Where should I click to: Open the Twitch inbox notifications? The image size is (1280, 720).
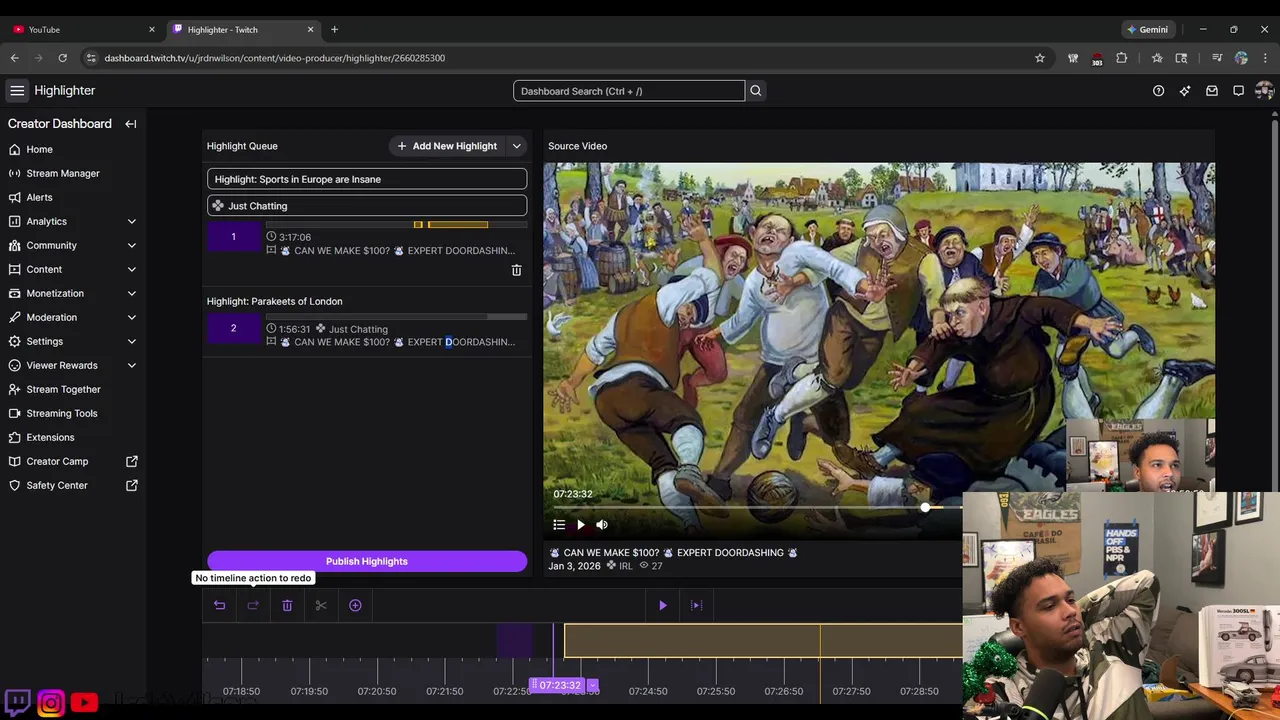pos(1212,91)
